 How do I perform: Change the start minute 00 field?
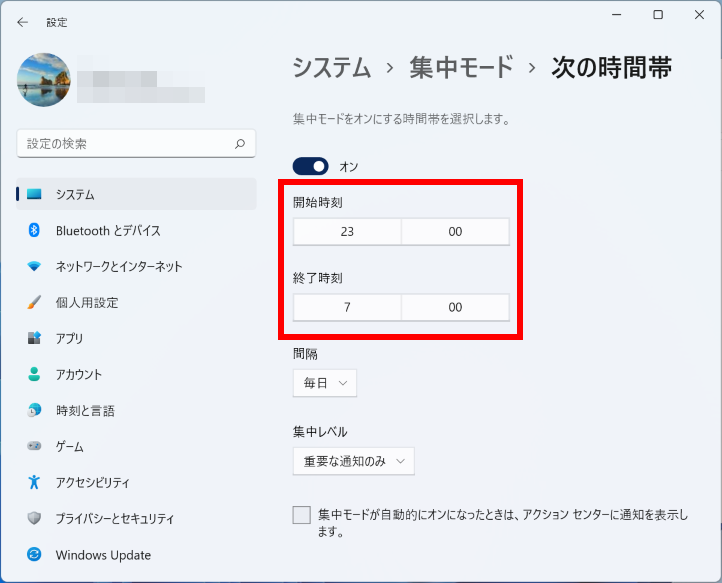455,232
